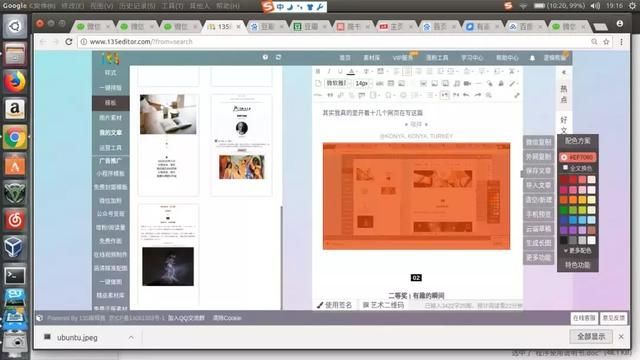
Task: Click 全部显示 in downloads bar
Action: (x=591, y=337)
